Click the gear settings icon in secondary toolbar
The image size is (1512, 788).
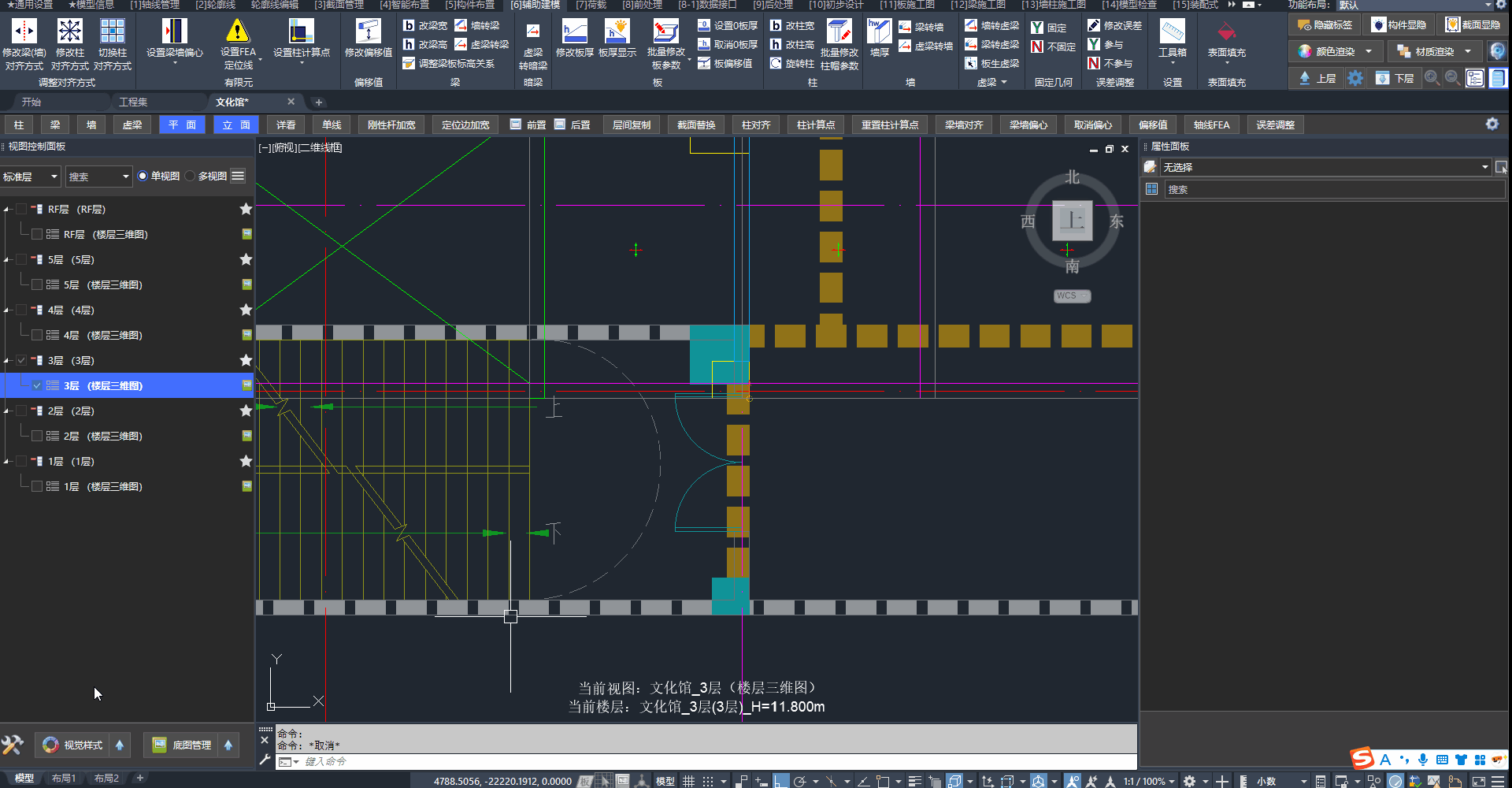click(1492, 125)
